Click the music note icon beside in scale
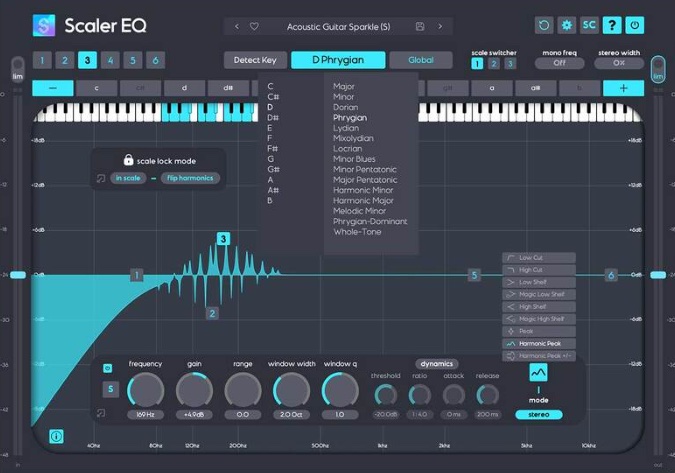This screenshot has width=675, height=473. point(101,178)
